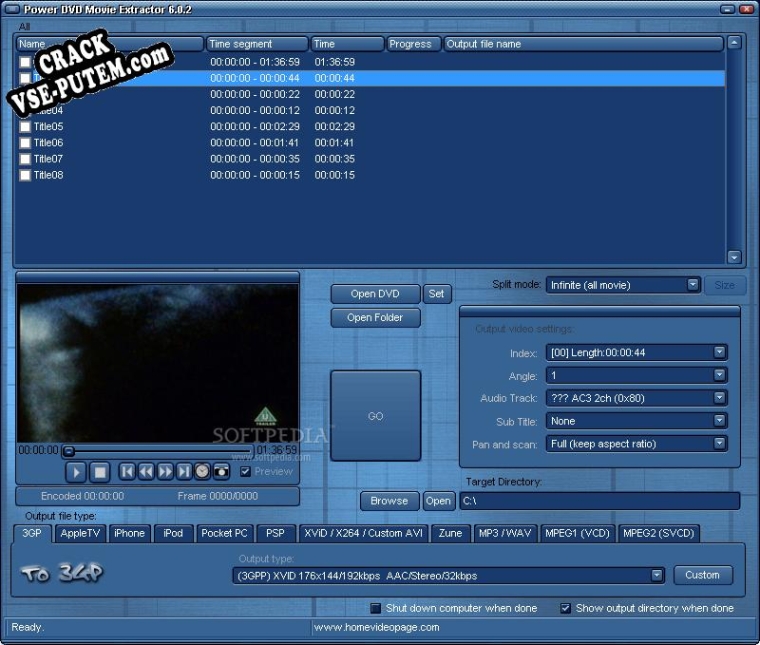Enable Shut down computer when done
Screen dimensions: 760x645
tap(376, 608)
